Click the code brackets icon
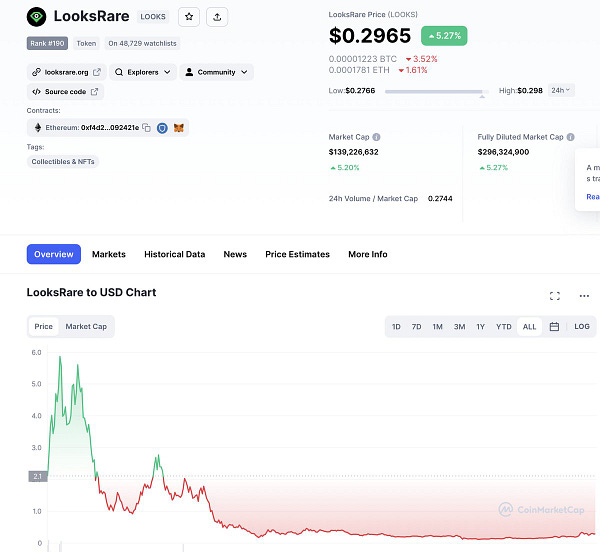 [x=36, y=92]
